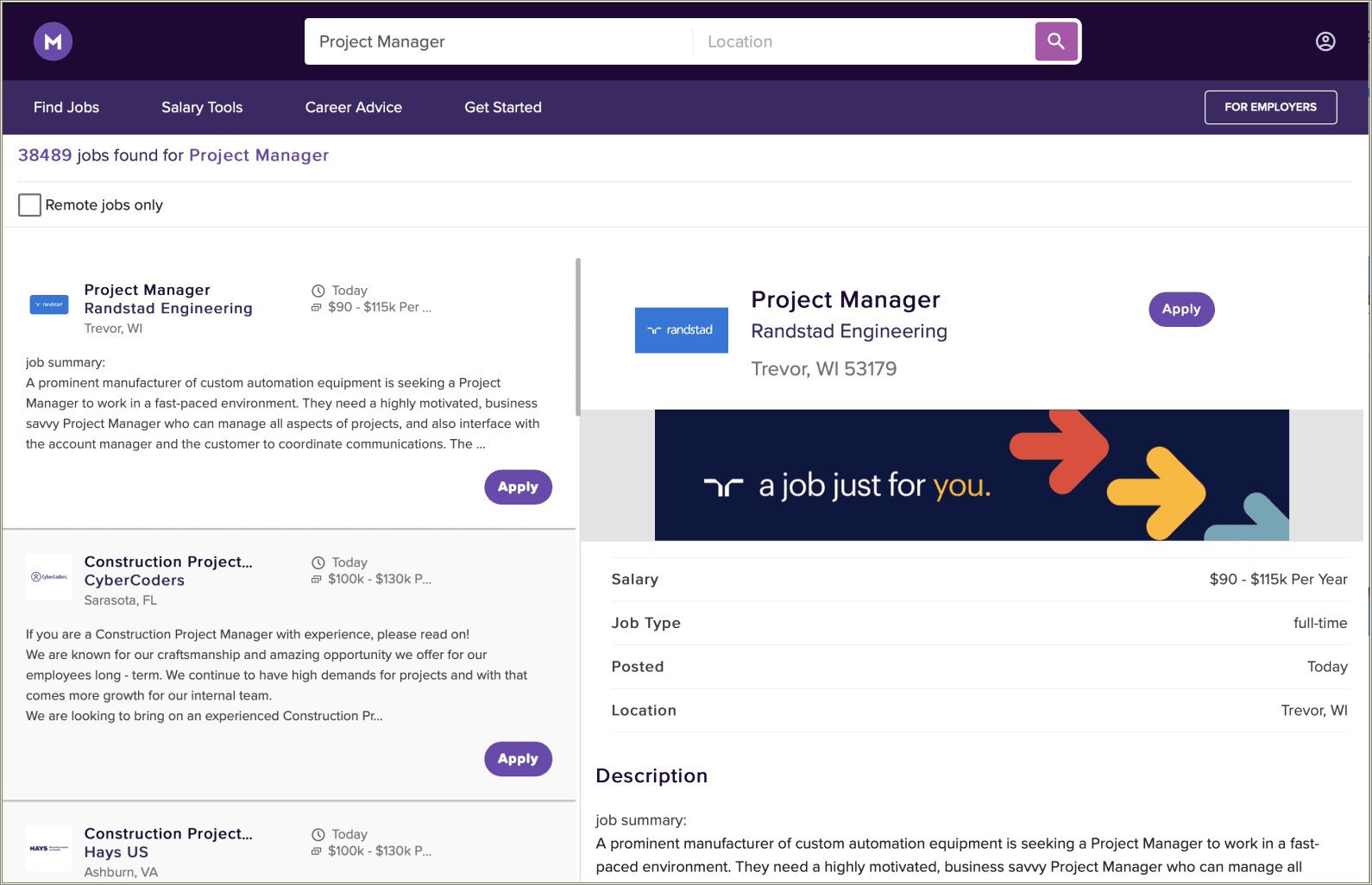The width and height of the screenshot is (1372, 885).
Task: Click FOR EMPLOYERS button
Action: tap(1270, 107)
